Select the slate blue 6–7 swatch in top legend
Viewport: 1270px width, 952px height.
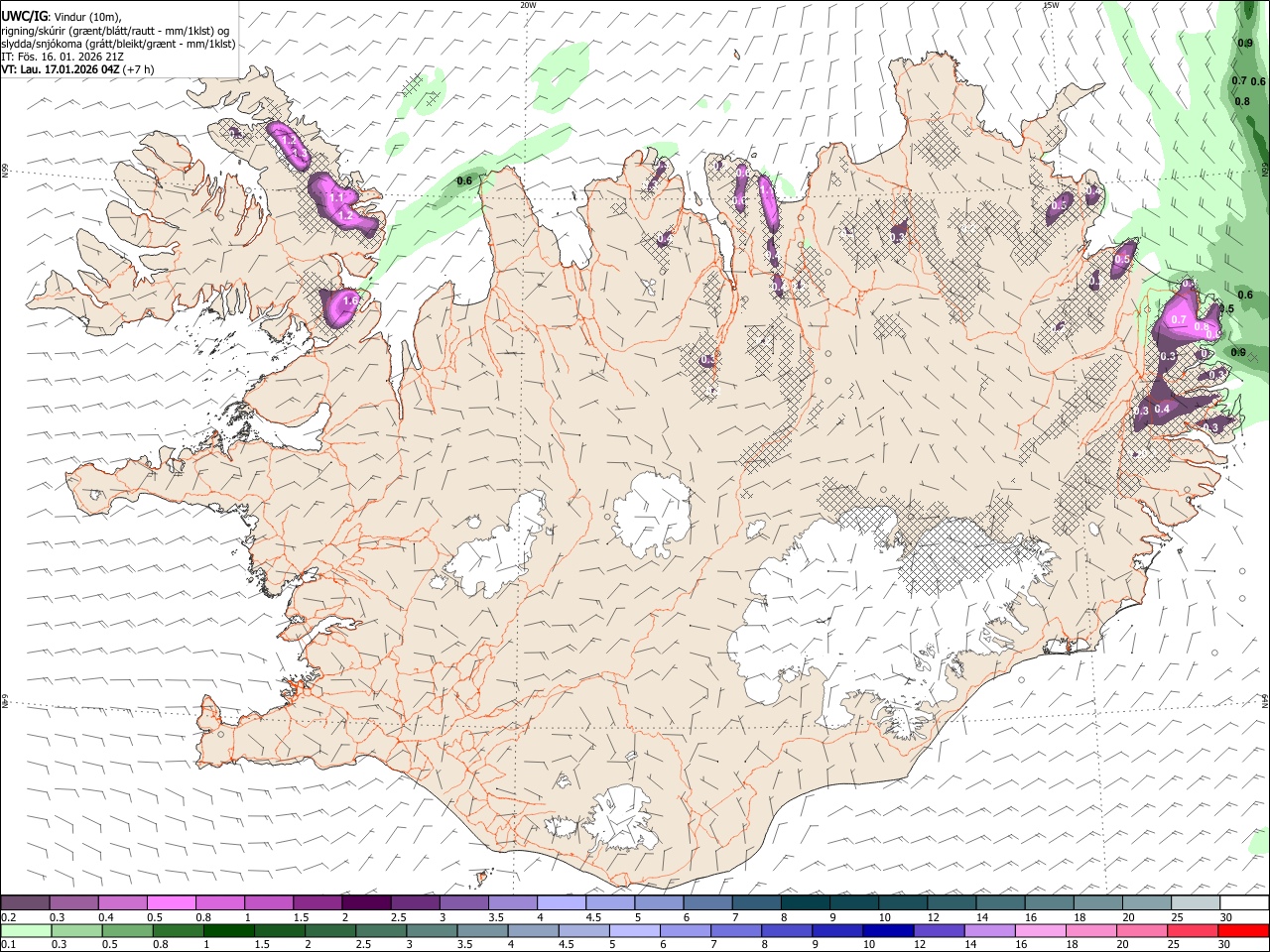pos(708,902)
